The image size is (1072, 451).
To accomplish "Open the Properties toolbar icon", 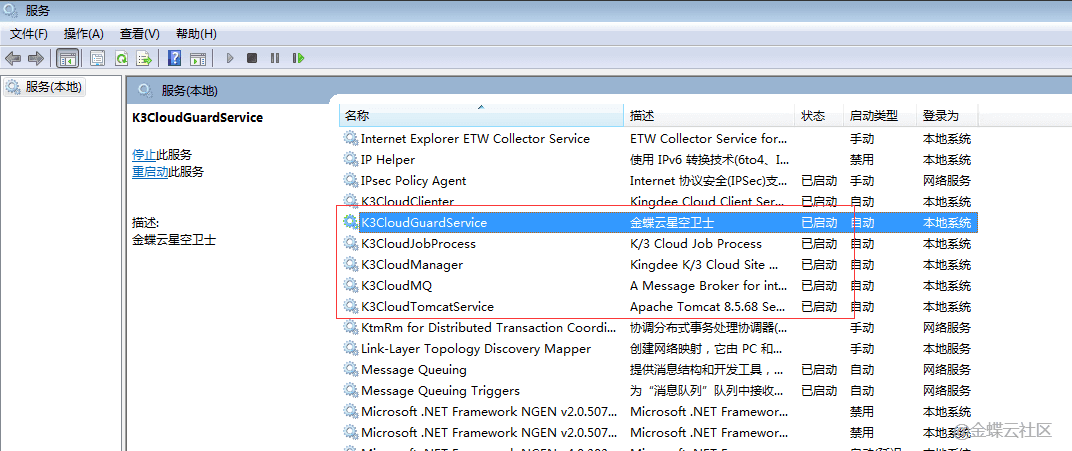I will [x=98, y=58].
